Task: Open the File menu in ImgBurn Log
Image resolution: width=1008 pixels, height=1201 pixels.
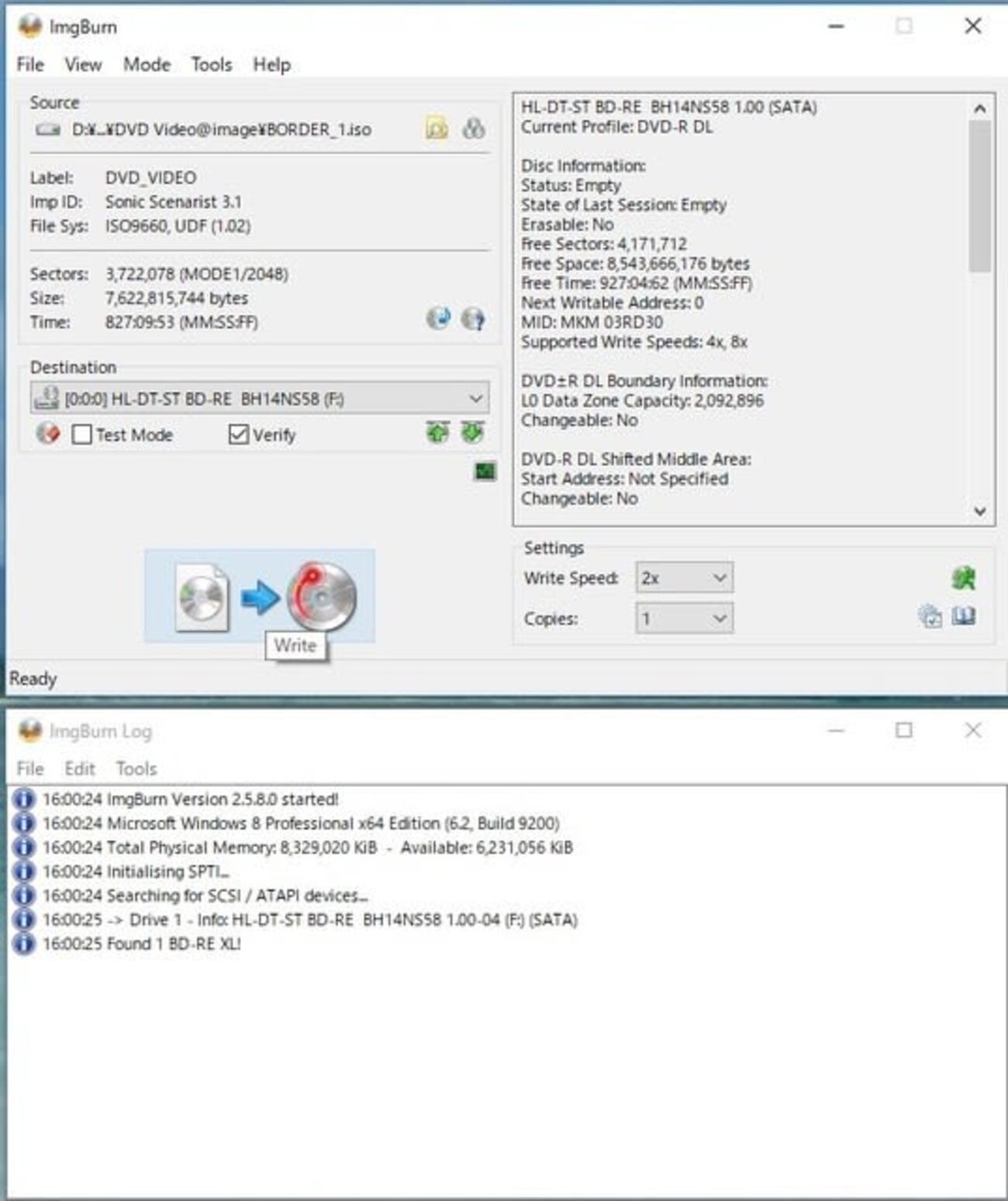Action: (x=30, y=769)
